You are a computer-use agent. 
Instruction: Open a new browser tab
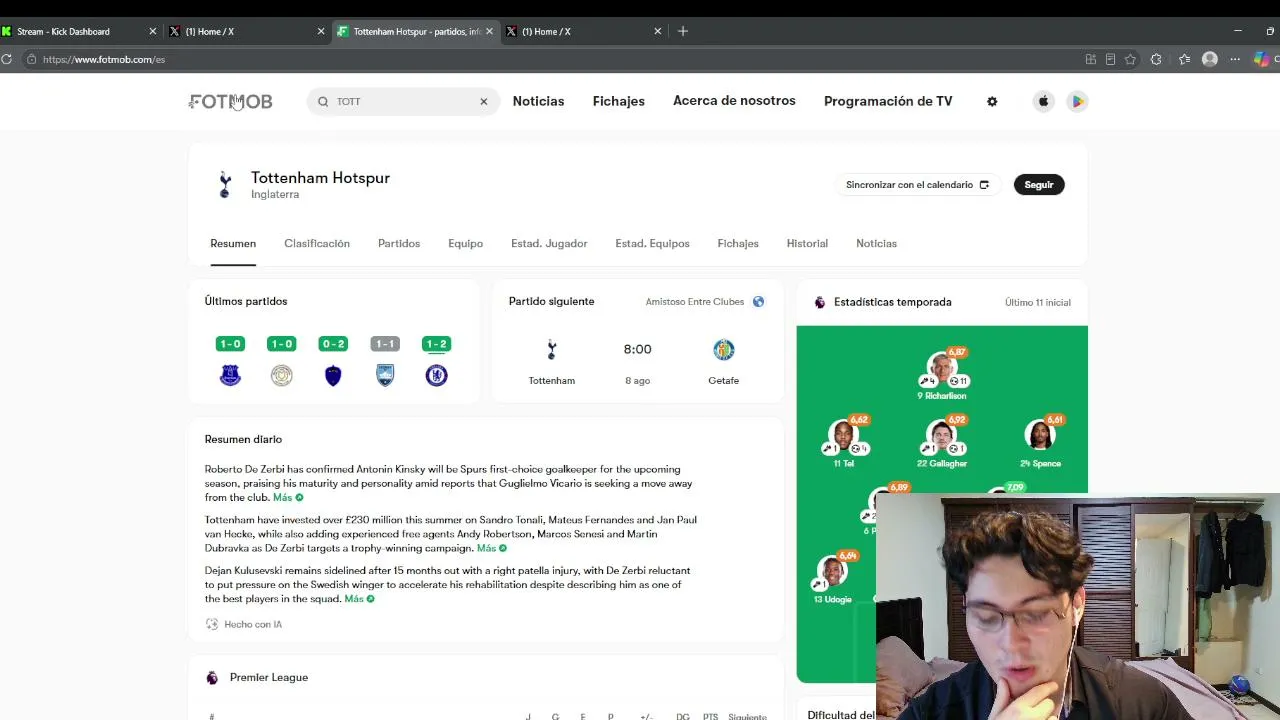(683, 32)
